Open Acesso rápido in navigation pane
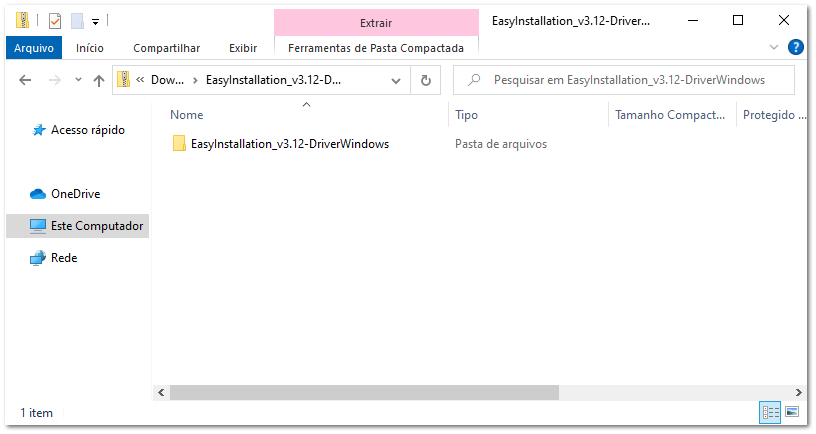816x434 pixels. [88, 130]
